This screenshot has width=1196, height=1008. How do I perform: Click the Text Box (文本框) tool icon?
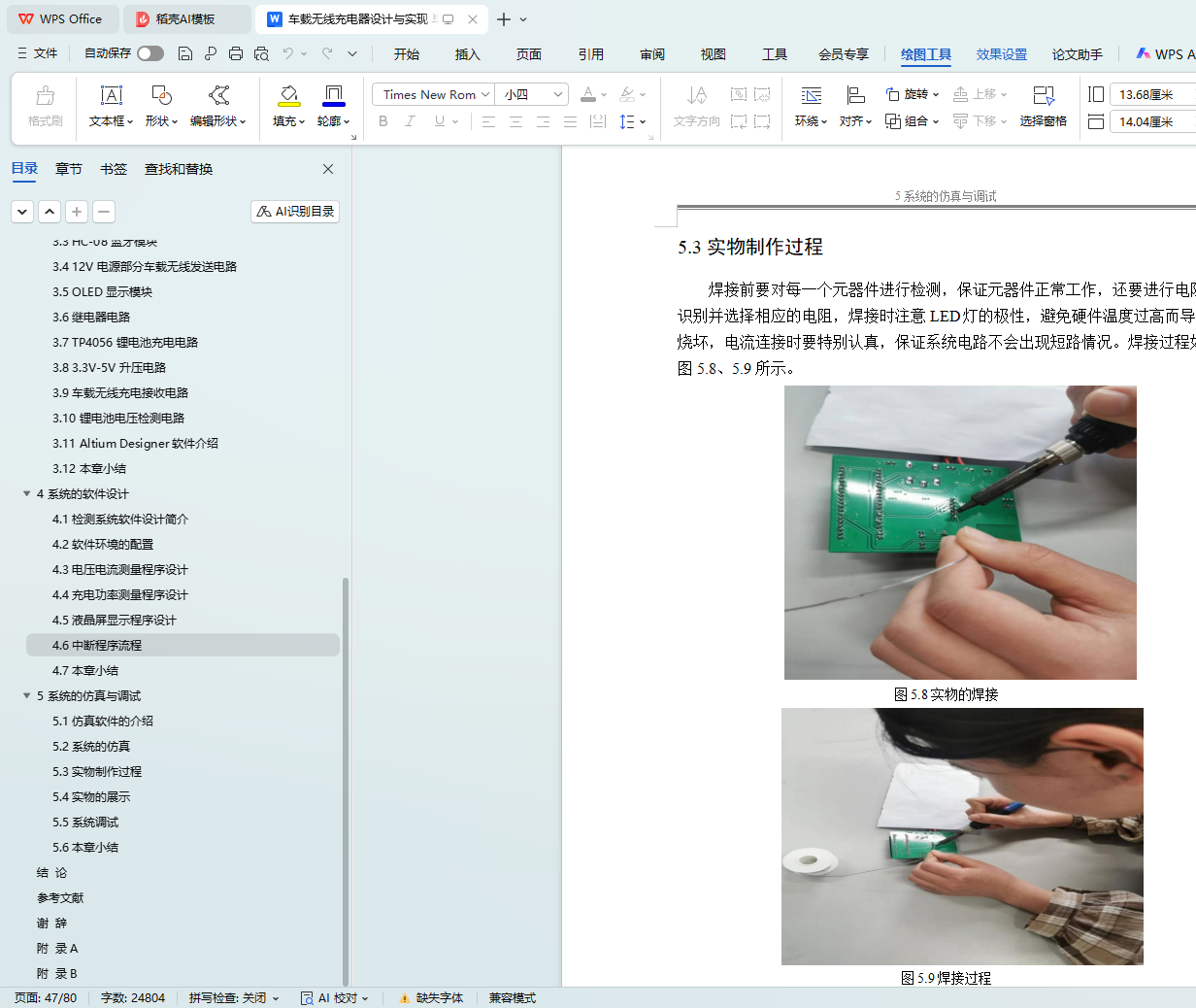[x=112, y=95]
